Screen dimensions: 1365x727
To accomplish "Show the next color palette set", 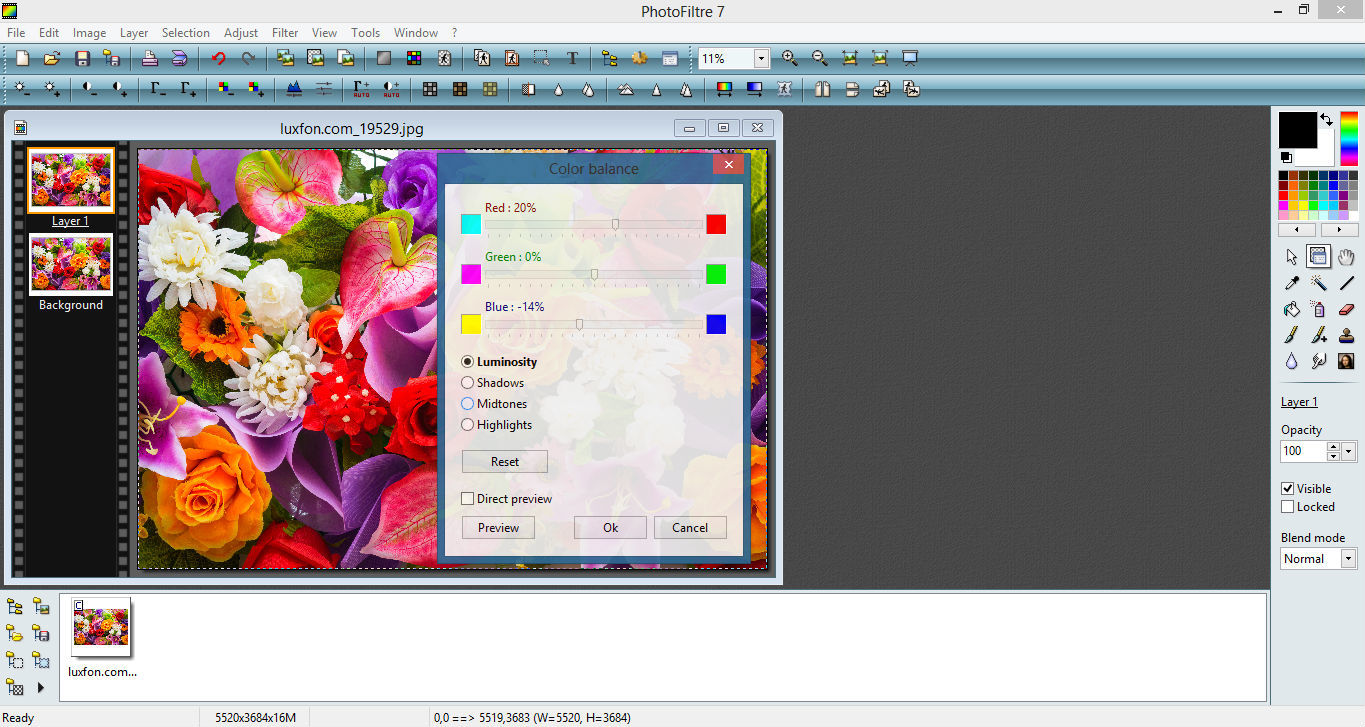I will point(1339,230).
